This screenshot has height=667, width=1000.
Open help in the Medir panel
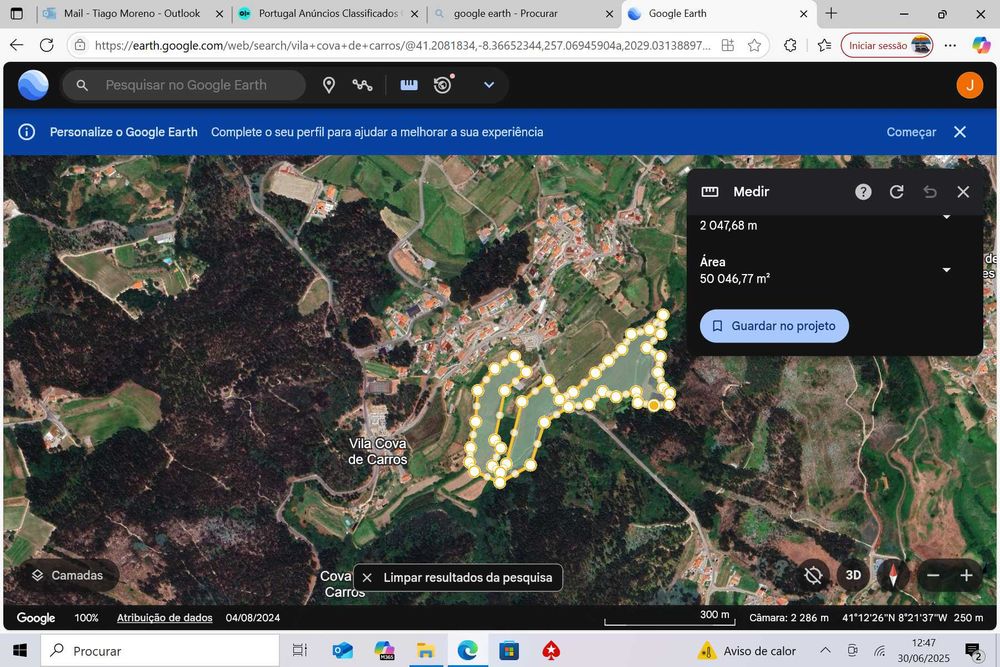tap(863, 191)
